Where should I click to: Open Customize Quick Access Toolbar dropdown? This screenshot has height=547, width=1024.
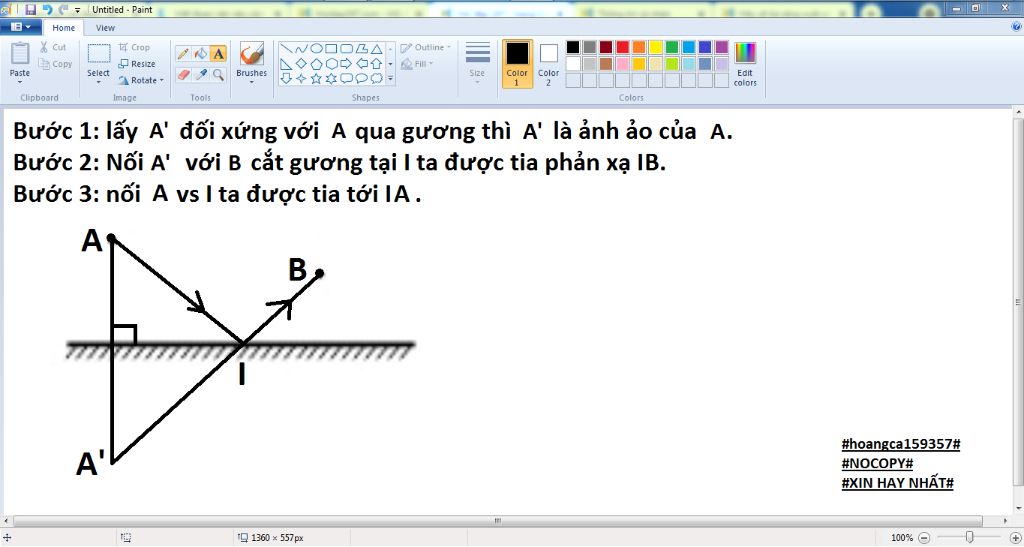tap(78, 10)
